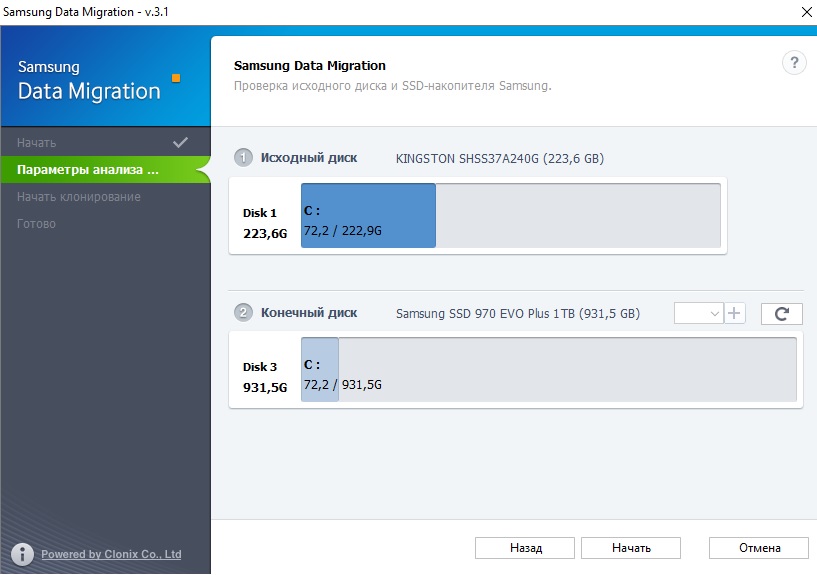This screenshot has height=575, width=817.
Task: Open the help question mark icon
Action: [794, 63]
